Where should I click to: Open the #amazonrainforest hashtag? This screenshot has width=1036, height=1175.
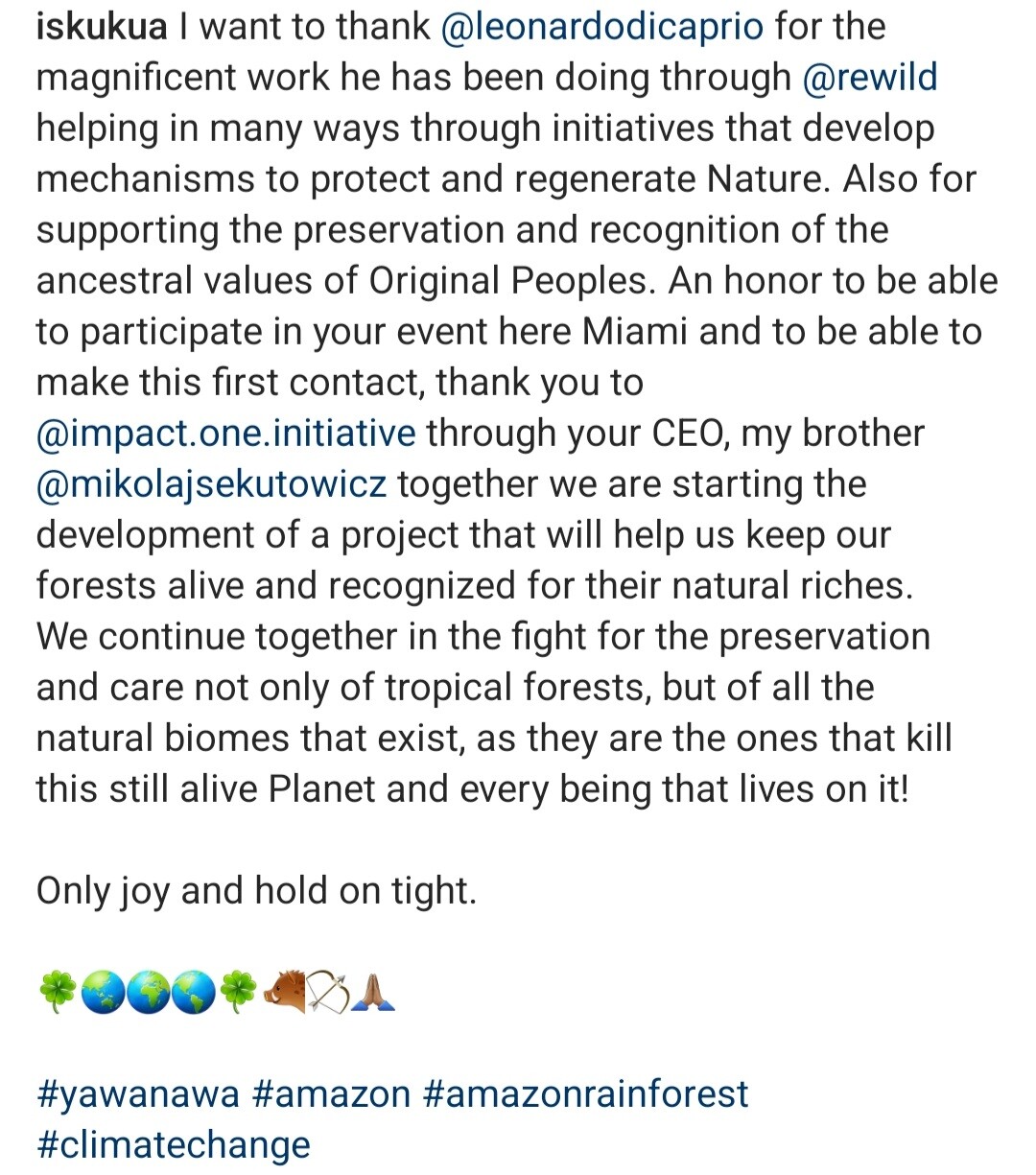pyautogui.click(x=584, y=1093)
